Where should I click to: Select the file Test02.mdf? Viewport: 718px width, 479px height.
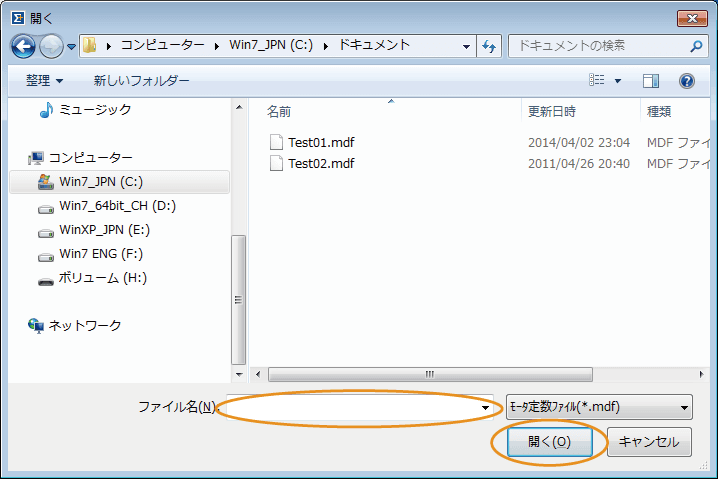[321, 163]
